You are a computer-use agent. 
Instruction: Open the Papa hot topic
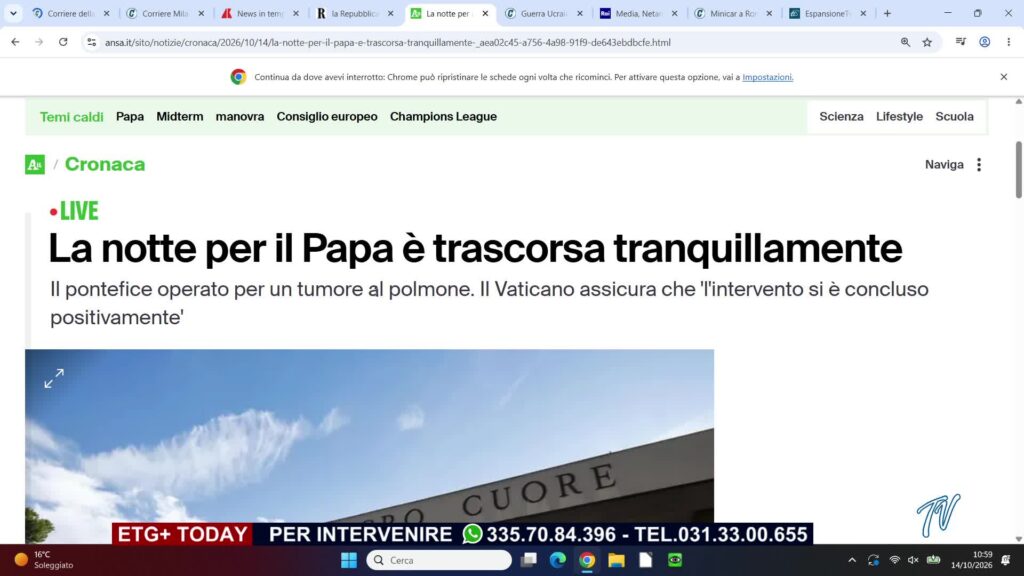point(130,116)
